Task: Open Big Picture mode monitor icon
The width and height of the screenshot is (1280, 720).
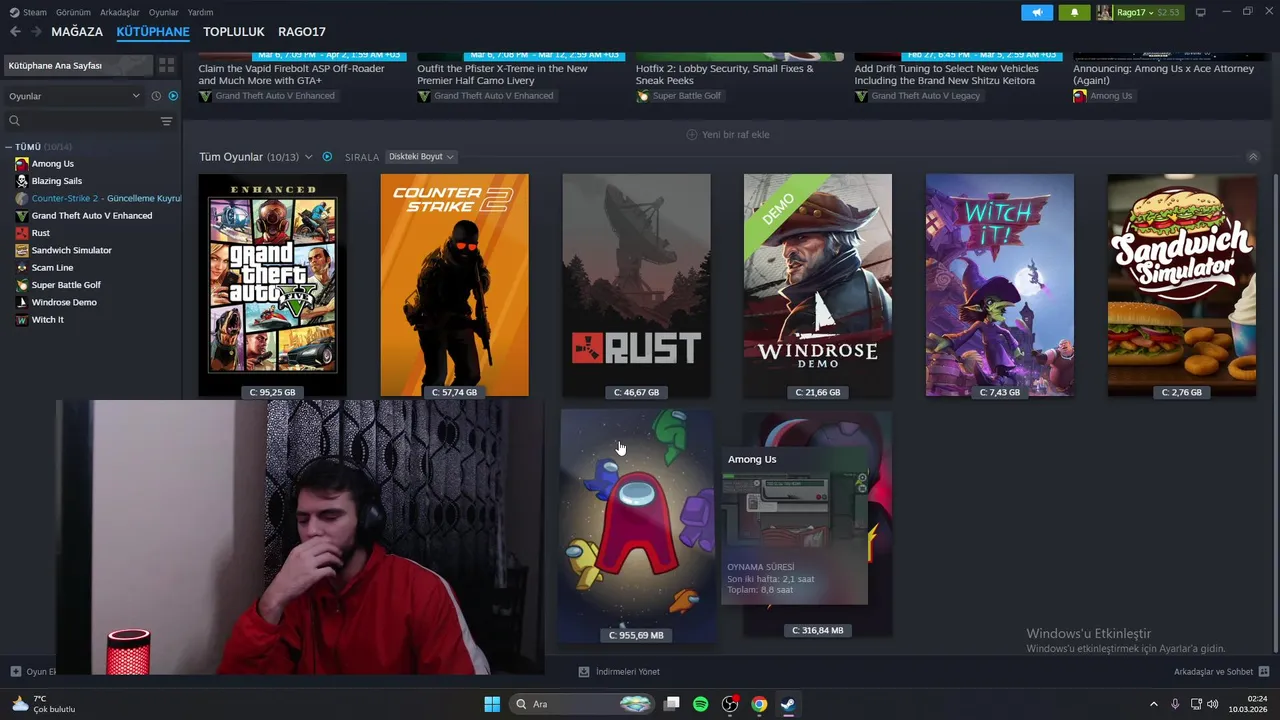Action: 1201,12
